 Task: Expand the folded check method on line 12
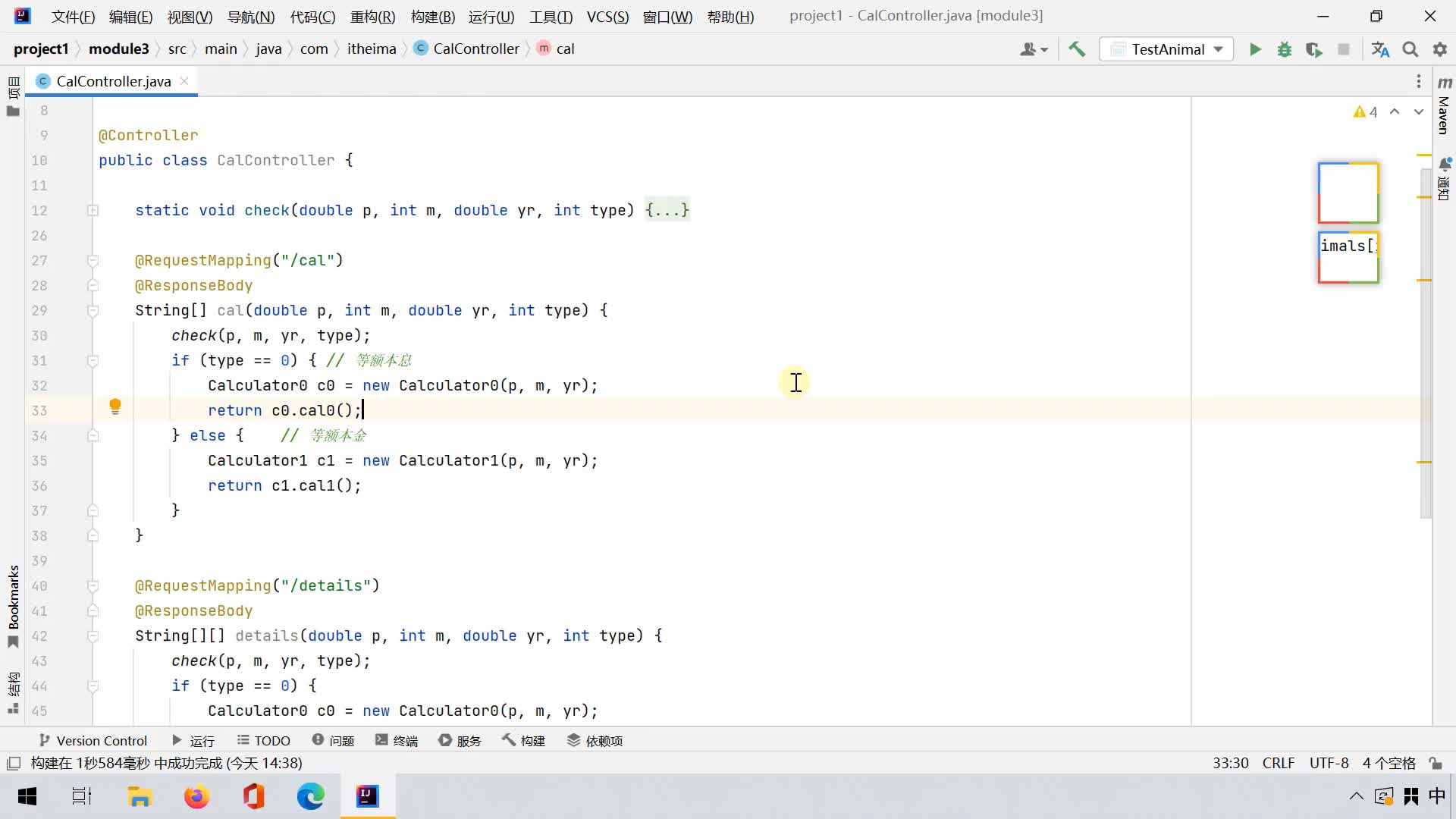tap(93, 210)
